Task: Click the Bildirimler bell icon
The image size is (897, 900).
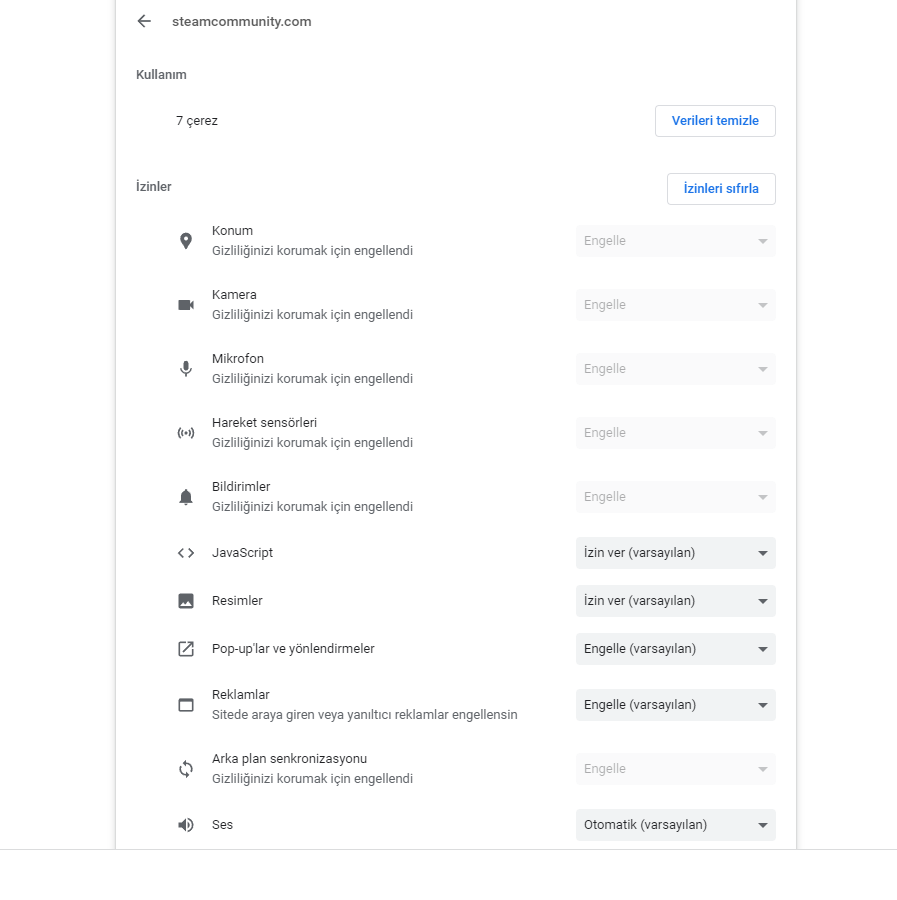Action: pyautogui.click(x=186, y=497)
